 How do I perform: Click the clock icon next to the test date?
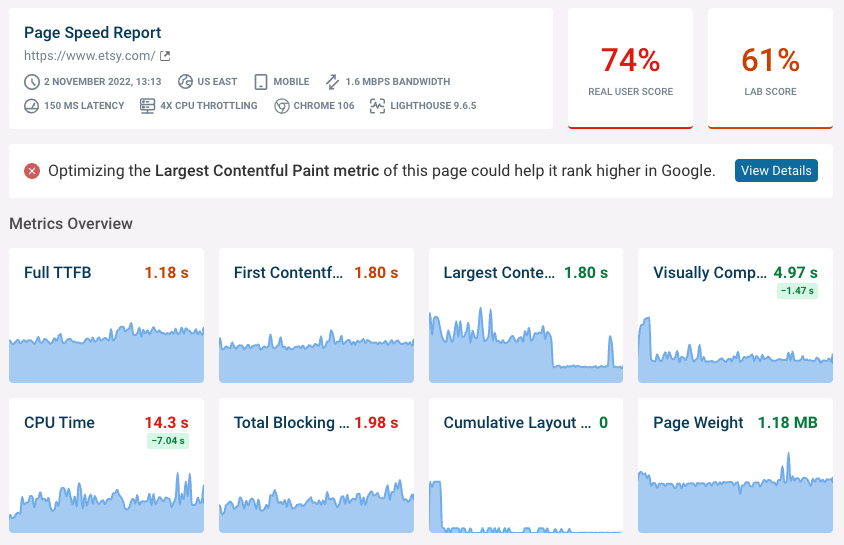pyautogui.click(x=32, y=82)
